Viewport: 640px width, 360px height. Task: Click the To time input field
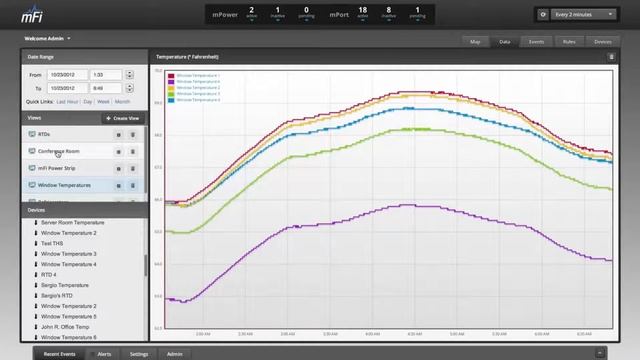click(x=106, y=88)
